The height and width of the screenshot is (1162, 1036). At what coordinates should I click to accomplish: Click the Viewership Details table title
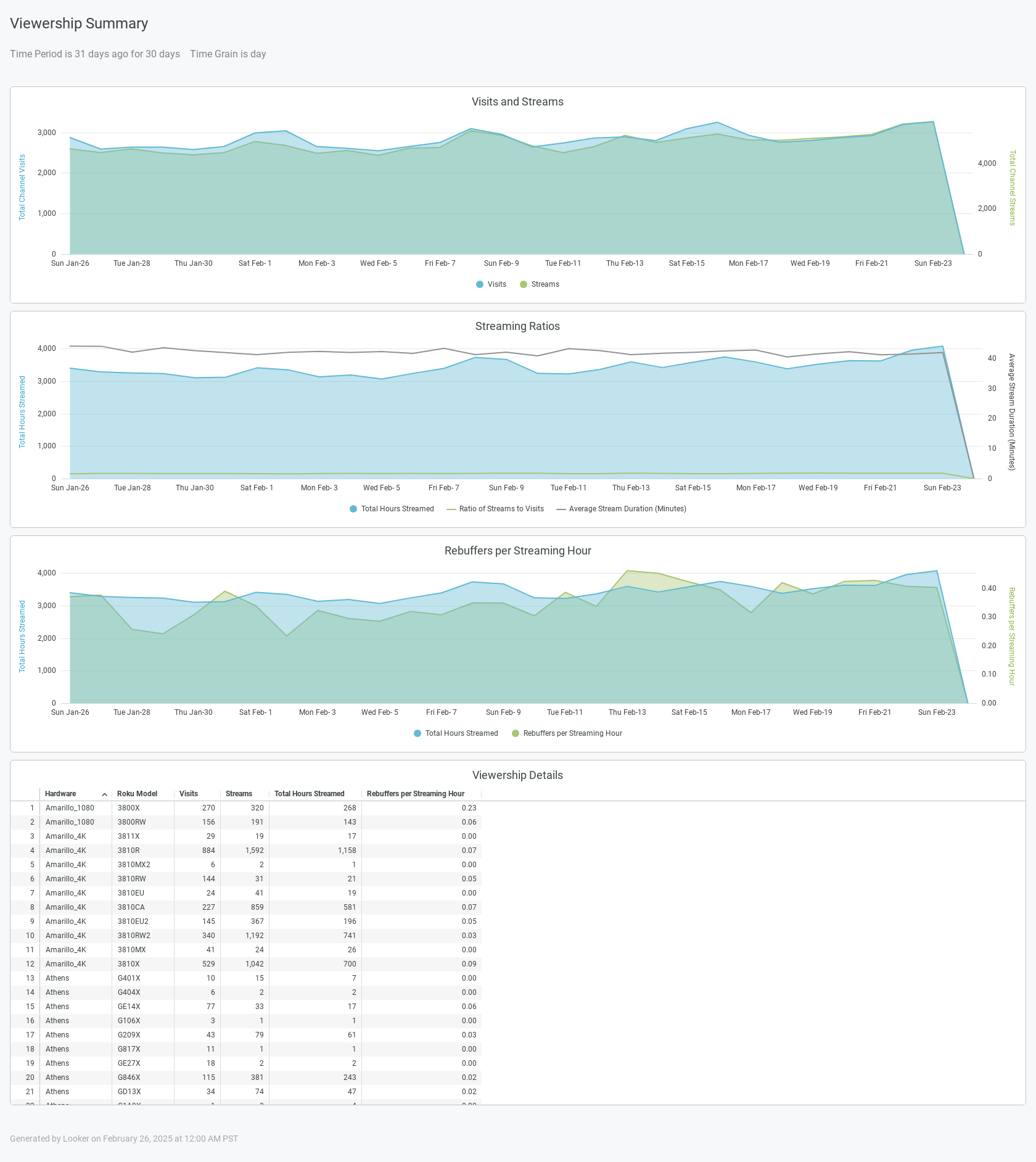(517, 775)
